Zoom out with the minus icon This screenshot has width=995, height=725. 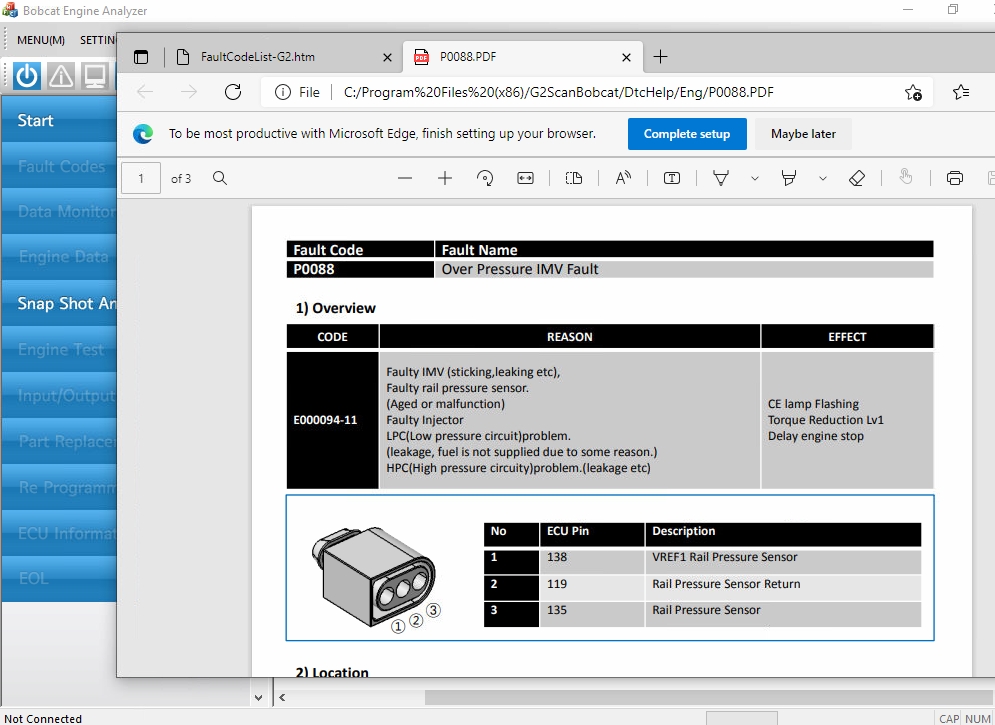click(405, 178)
